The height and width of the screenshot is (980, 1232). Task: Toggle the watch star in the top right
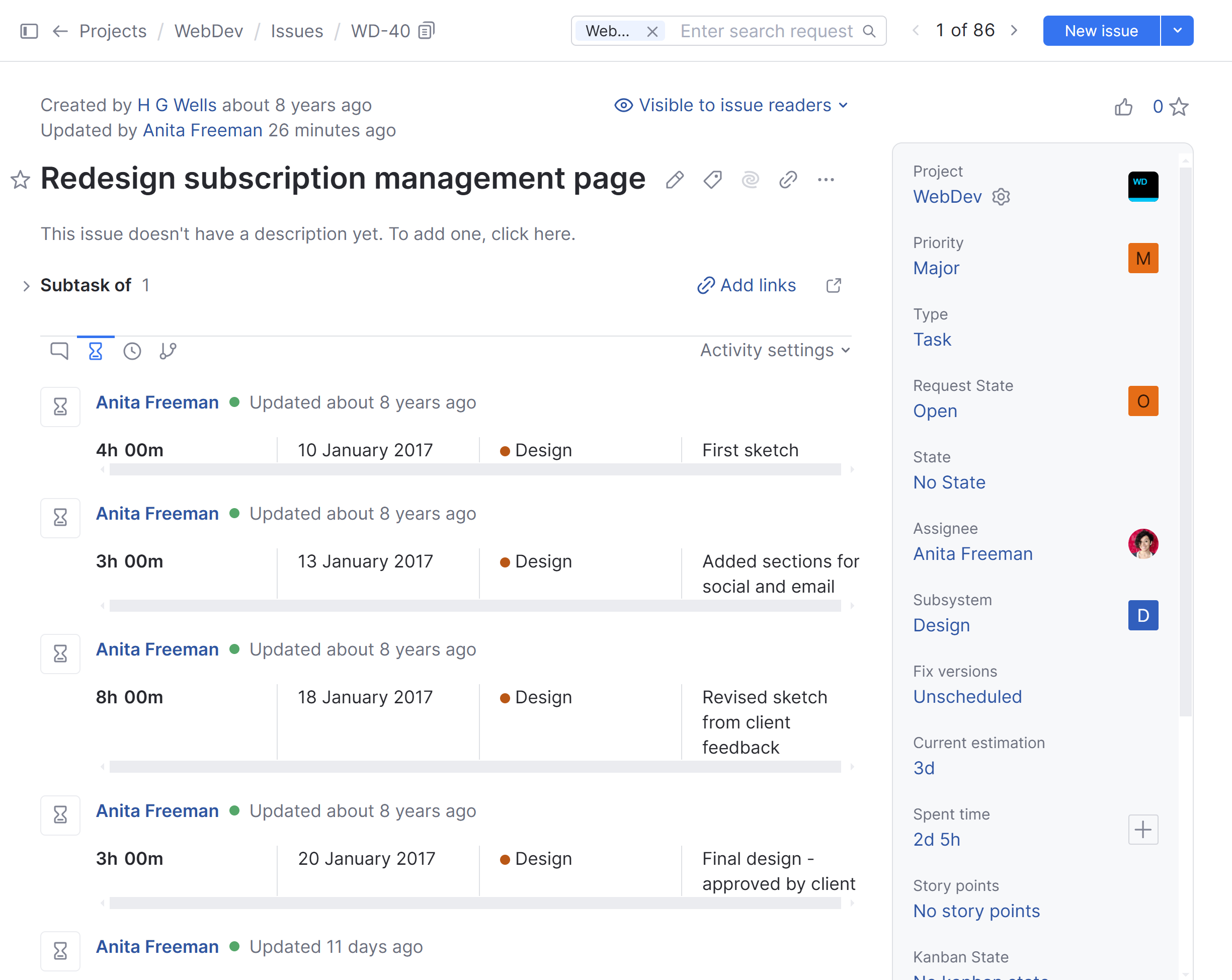point(1178,107)
